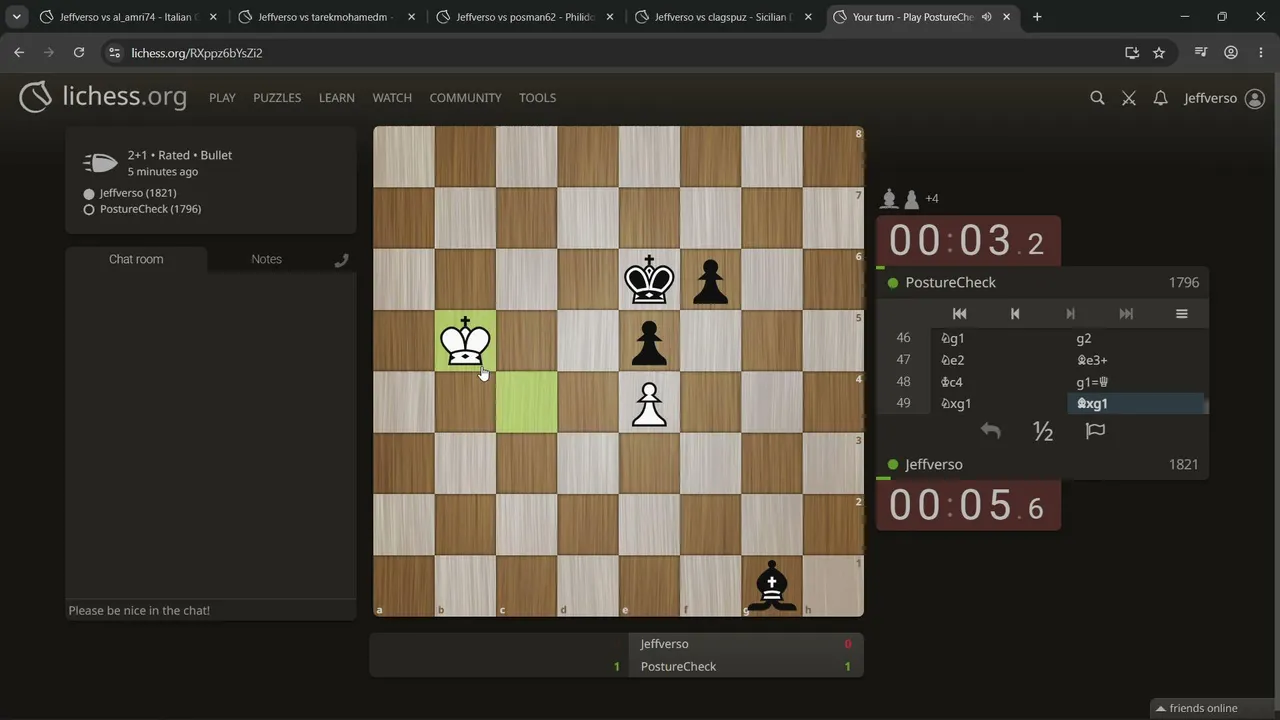The height and width of the screenshot is (720, 1280).
Task: Open PostureCheck in the crosstable score row
Action: pos(678,667)
